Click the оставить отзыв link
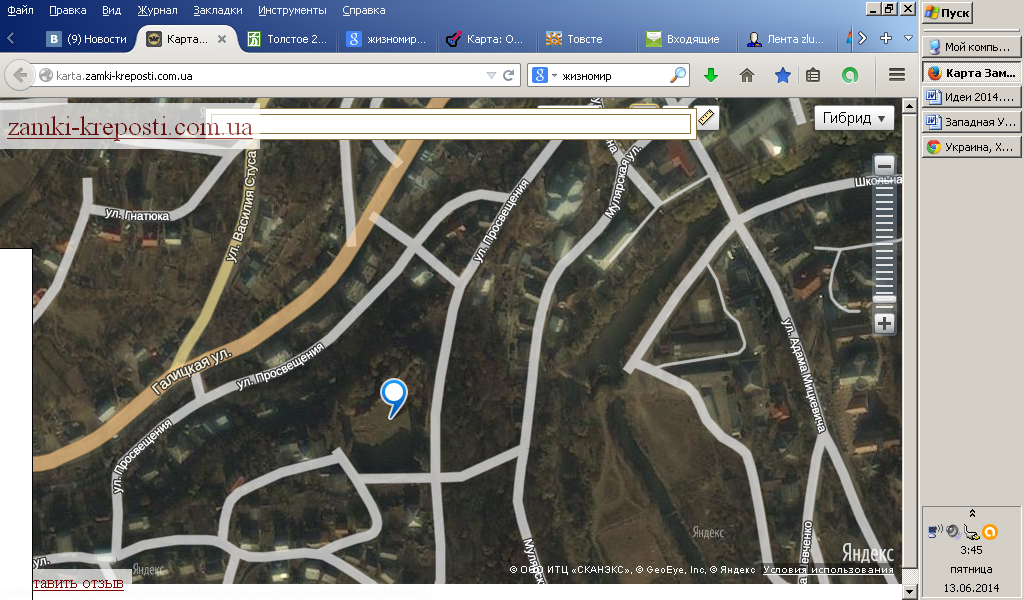1024x600 pixels. click(x=78, y=584)
